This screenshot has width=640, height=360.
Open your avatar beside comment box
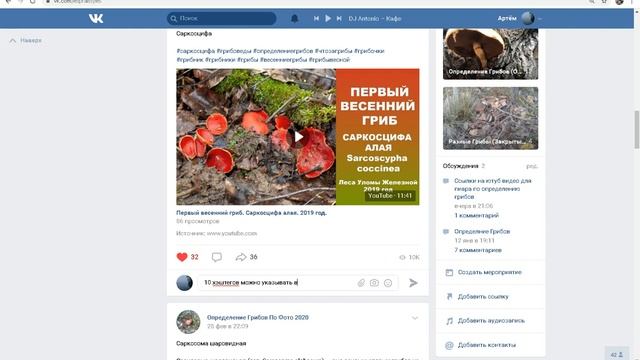point(184,282)
